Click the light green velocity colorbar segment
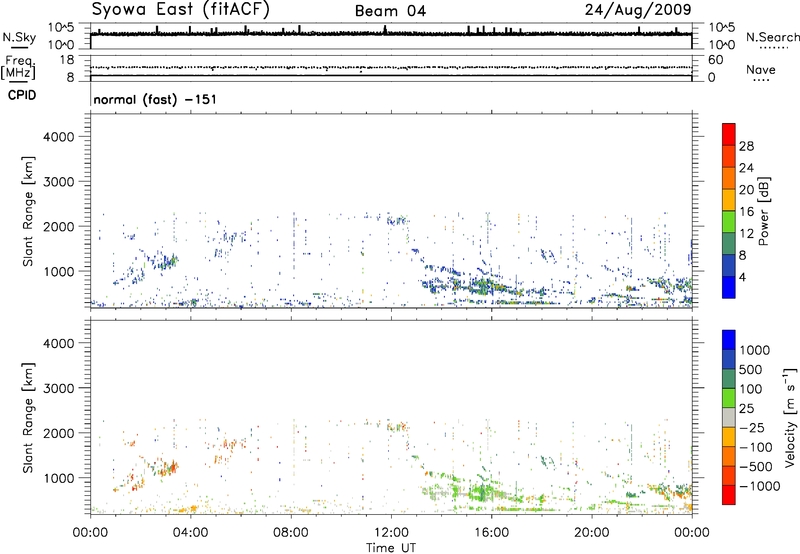800x554 pixels. 729,398
